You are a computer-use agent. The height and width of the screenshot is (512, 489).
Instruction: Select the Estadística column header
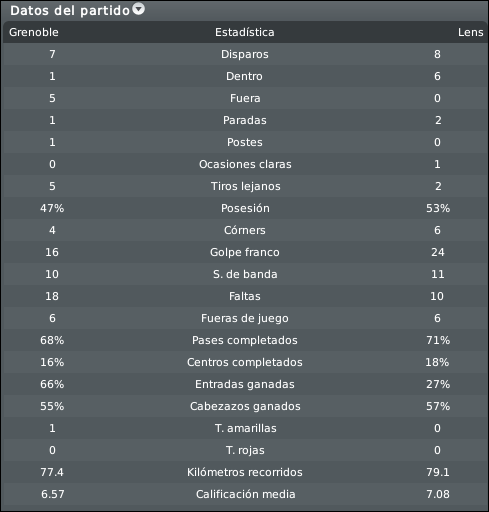pyautogui.click(x=245, y=32)
